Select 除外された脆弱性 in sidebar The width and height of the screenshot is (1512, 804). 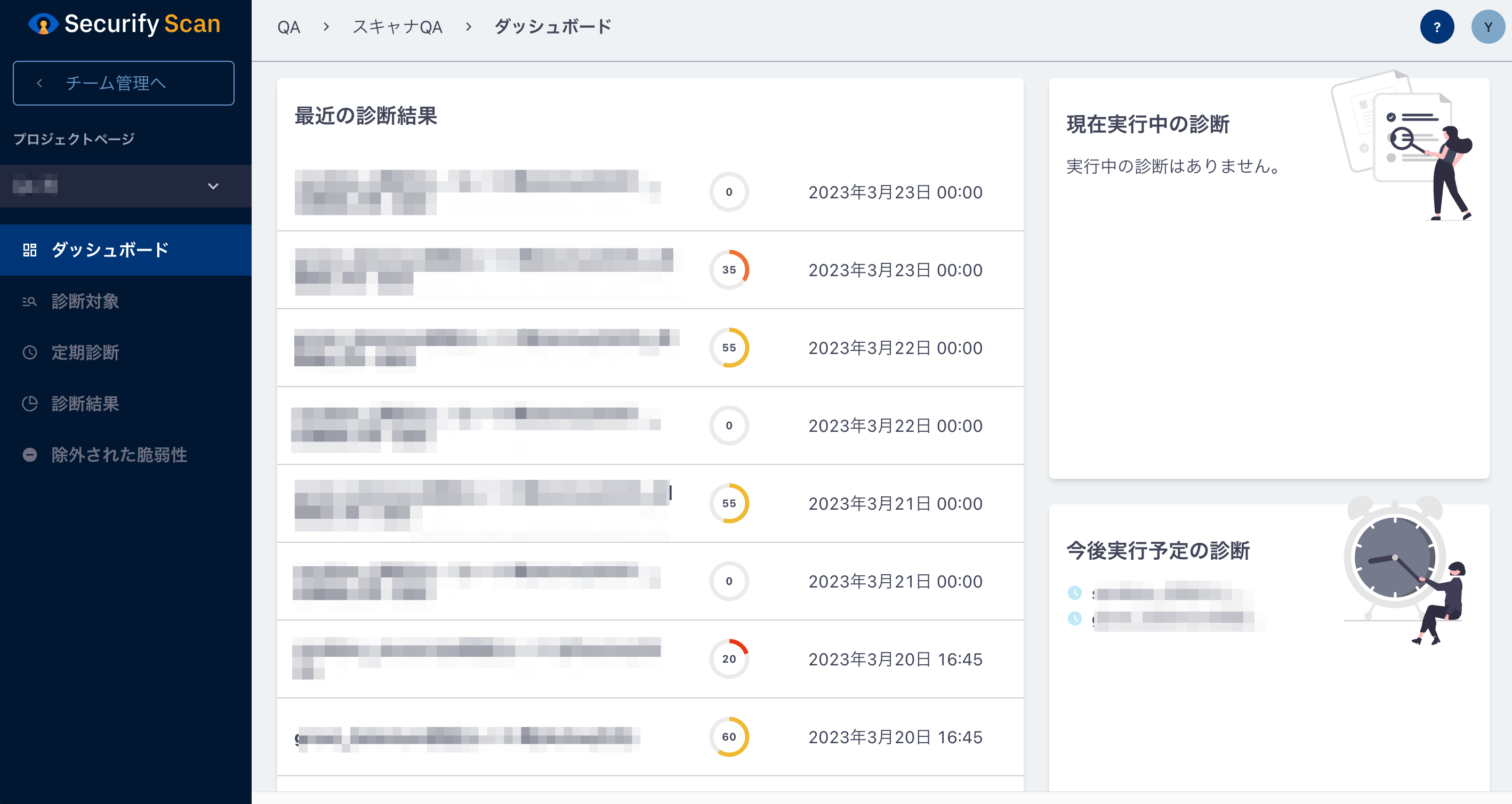click(x=119, y=455)
